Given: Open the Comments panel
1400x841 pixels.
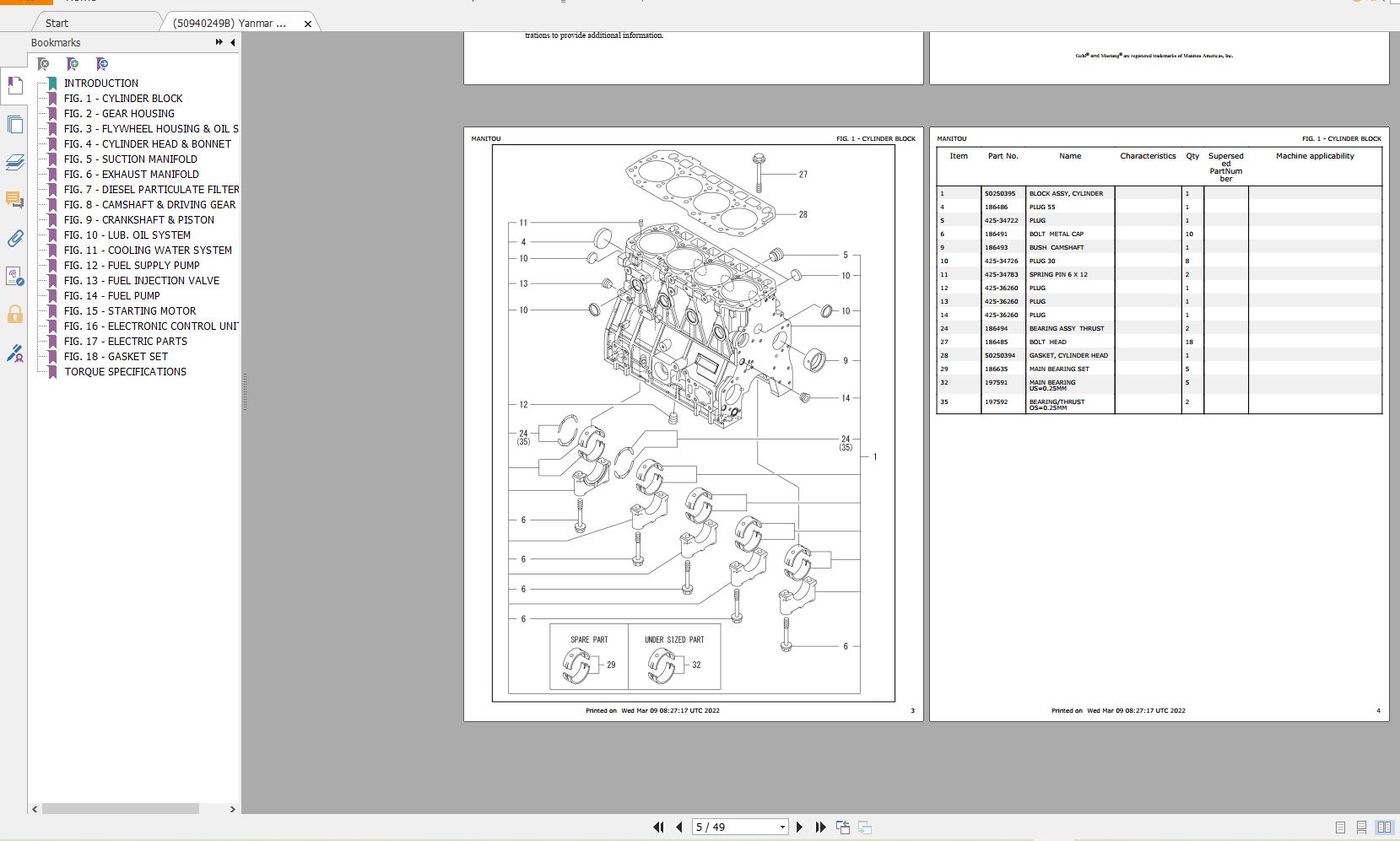Looking at the screenshot, I should coord(15,200).
